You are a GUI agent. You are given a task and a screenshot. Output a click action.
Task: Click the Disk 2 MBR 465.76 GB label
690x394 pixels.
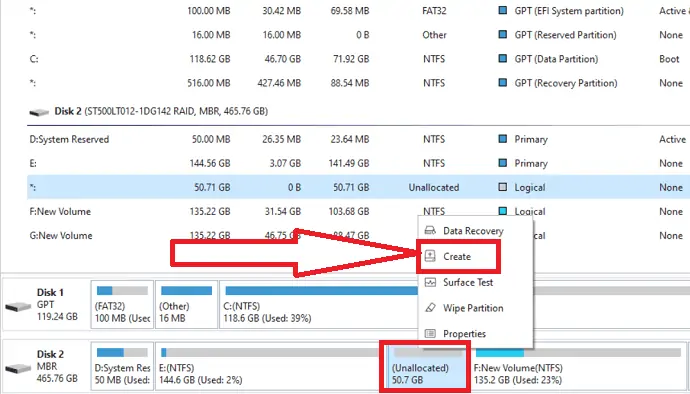click(57, 366)
